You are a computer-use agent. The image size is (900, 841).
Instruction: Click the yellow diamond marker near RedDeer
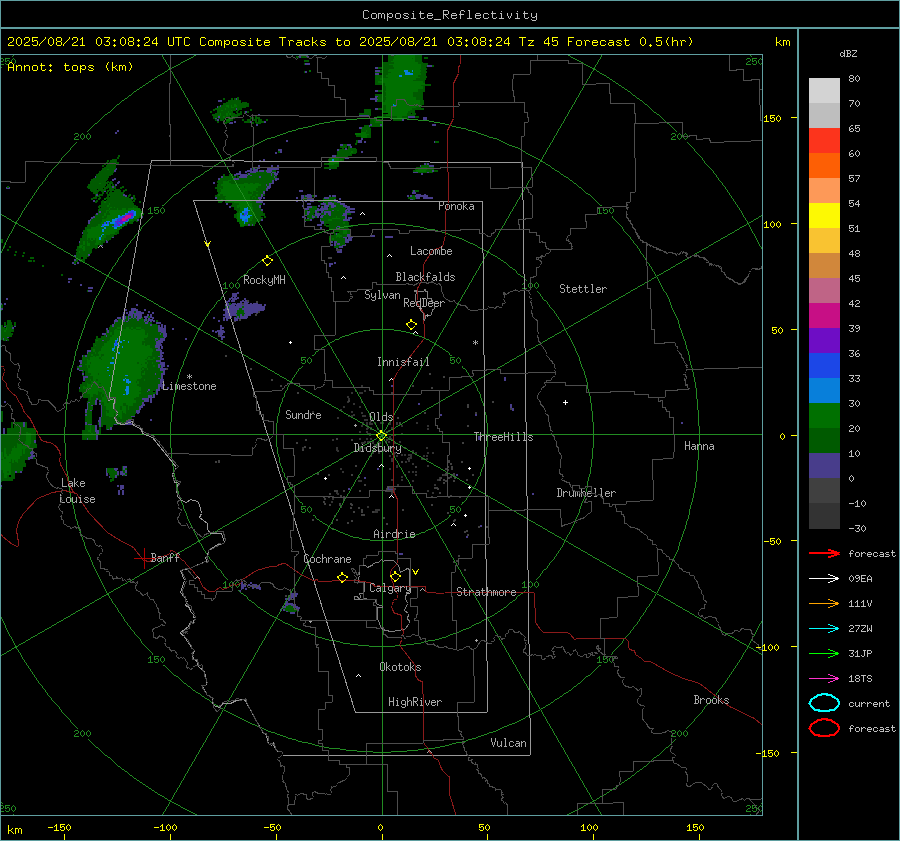pos(411,325)
